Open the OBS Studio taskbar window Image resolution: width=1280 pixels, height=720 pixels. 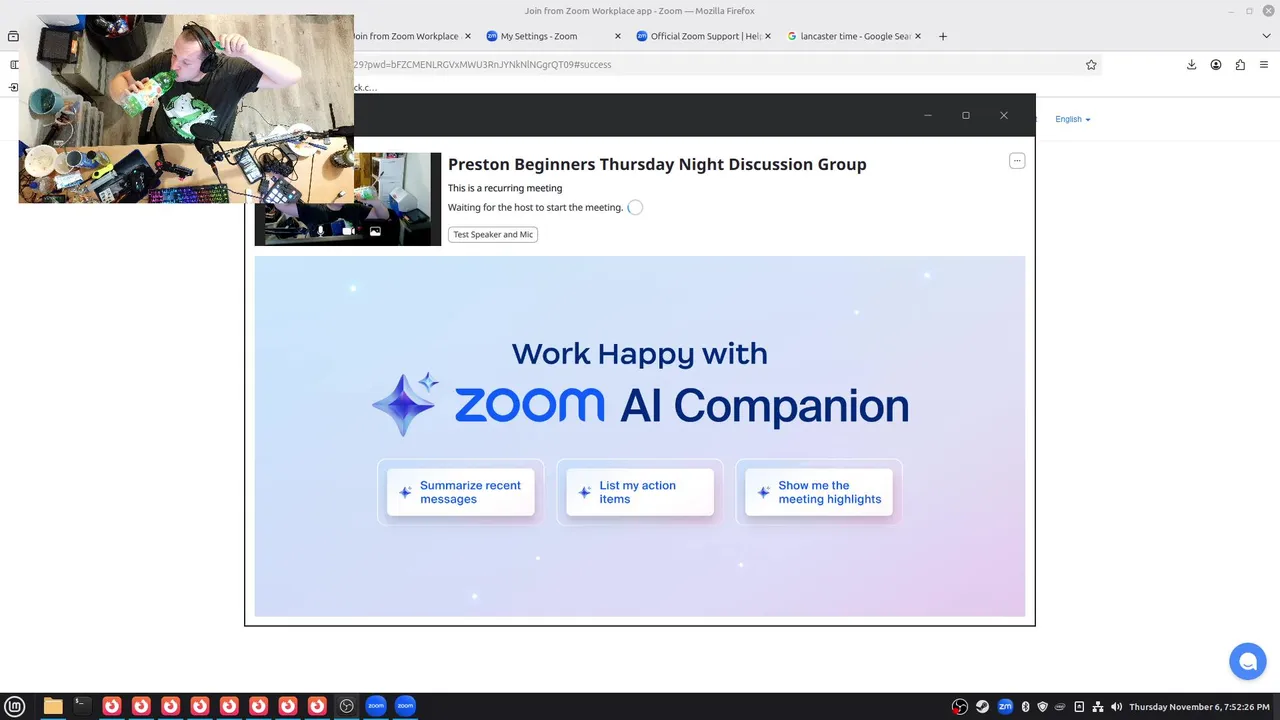(346, 706)
